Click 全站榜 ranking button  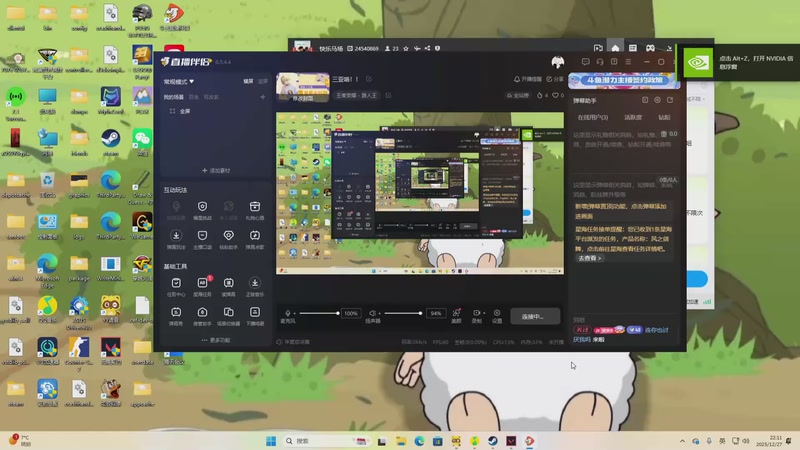(x=518, y=95)
